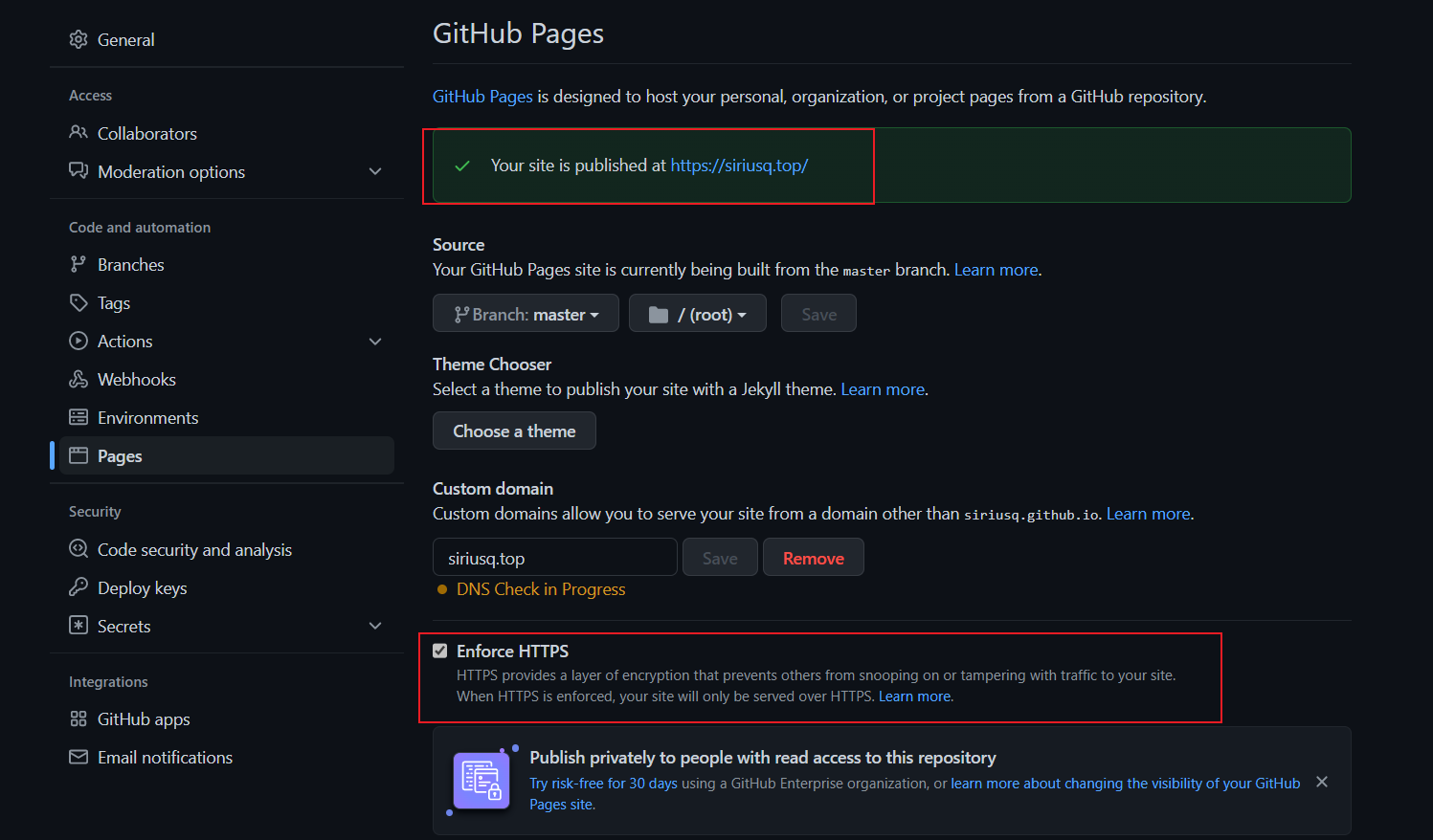Select the Pages settings item
Screen dimensions: 1433x840
click(x=227, y=455)
